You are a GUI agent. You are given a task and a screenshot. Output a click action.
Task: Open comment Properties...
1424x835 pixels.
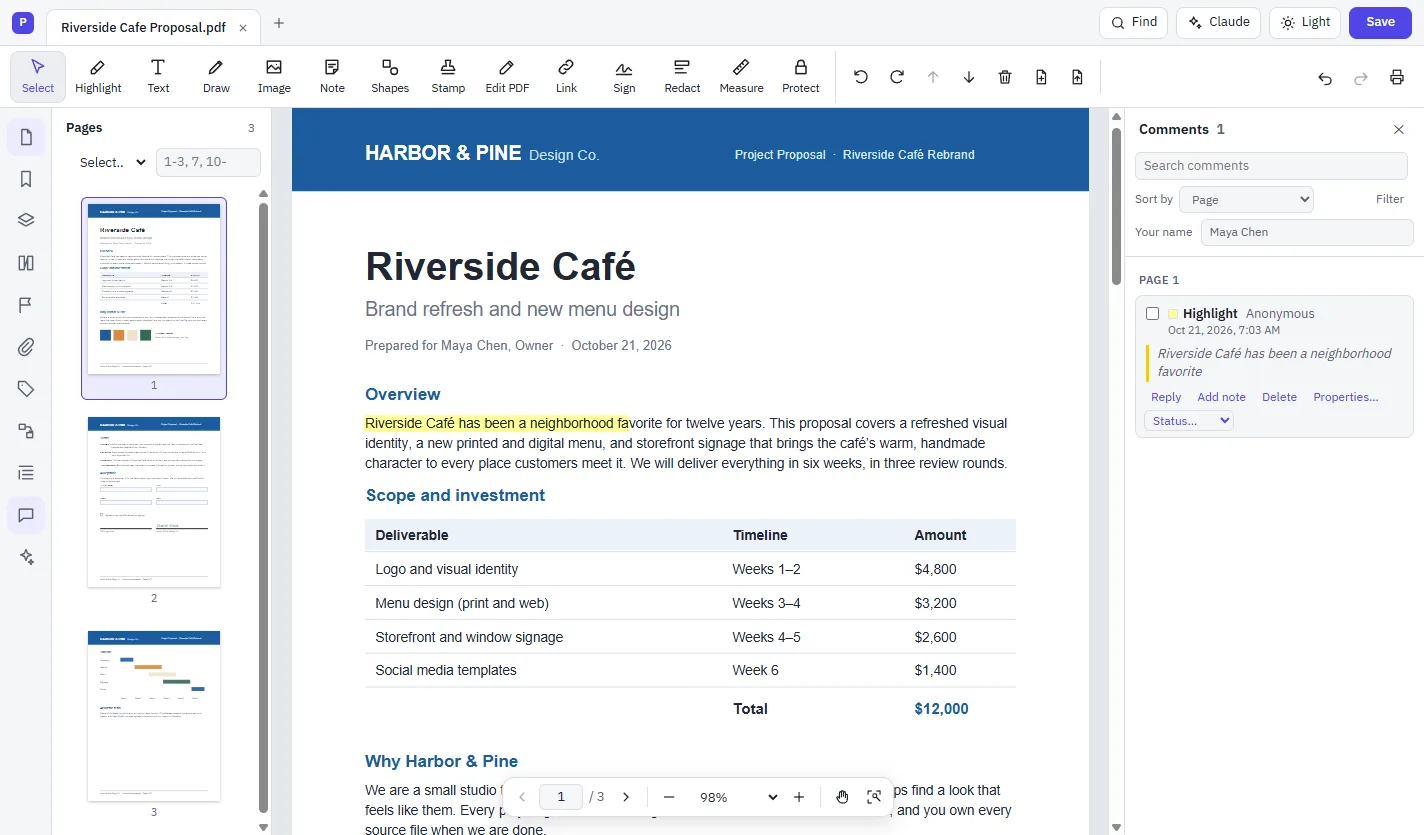(1346, 397)
